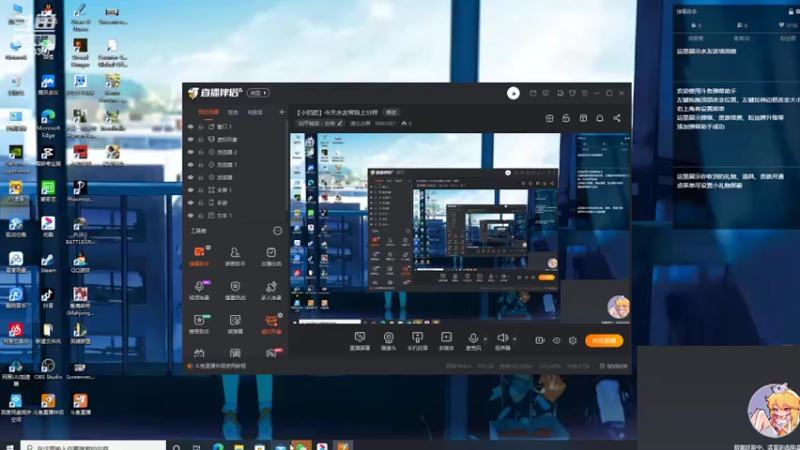Screen dimensions: 800x450
Task: Open the bottom-middle toolbox icon
Action: click(x=235, y=353)
